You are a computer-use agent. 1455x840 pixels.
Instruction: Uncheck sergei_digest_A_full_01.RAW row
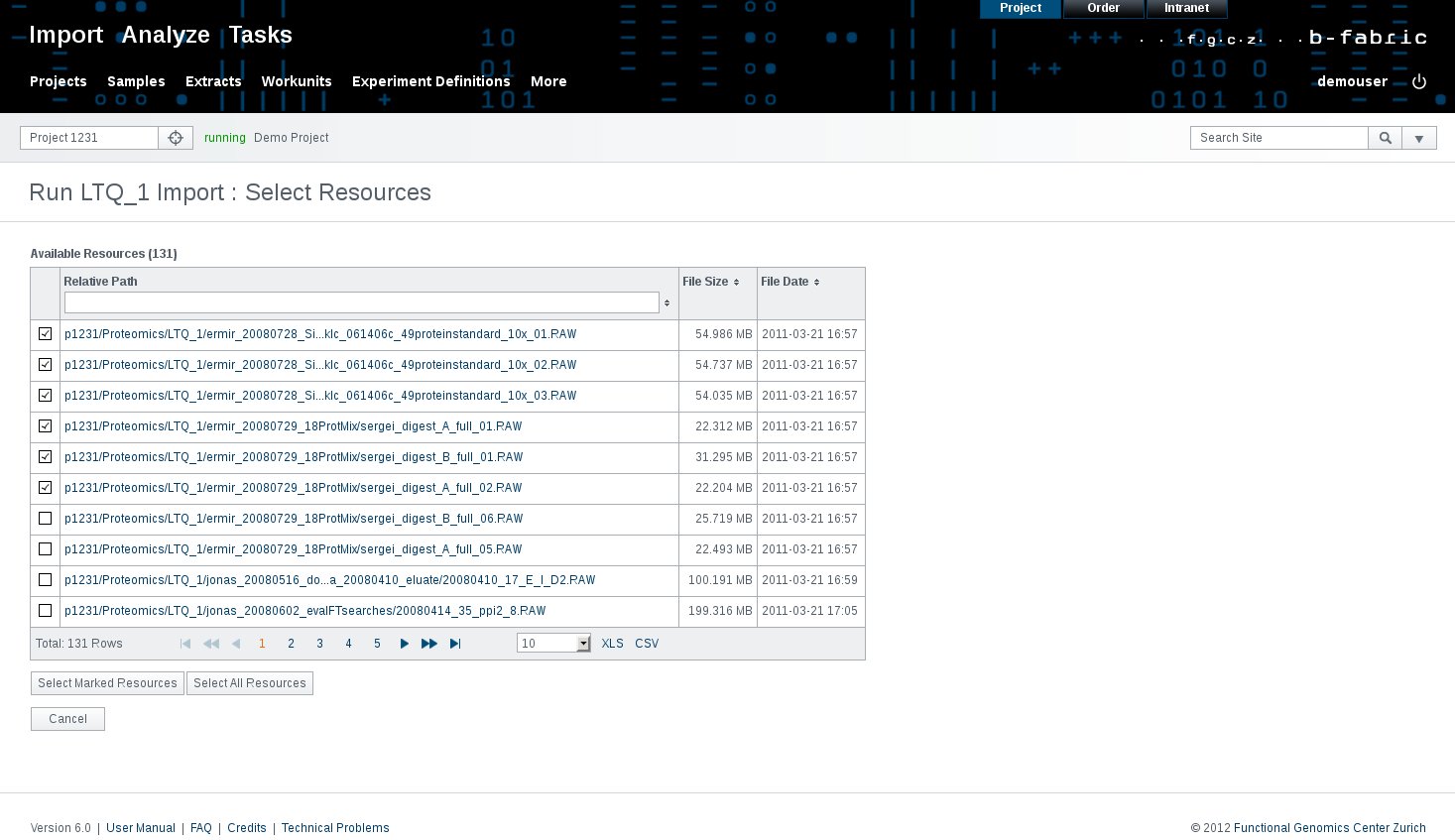coord(45,426)
